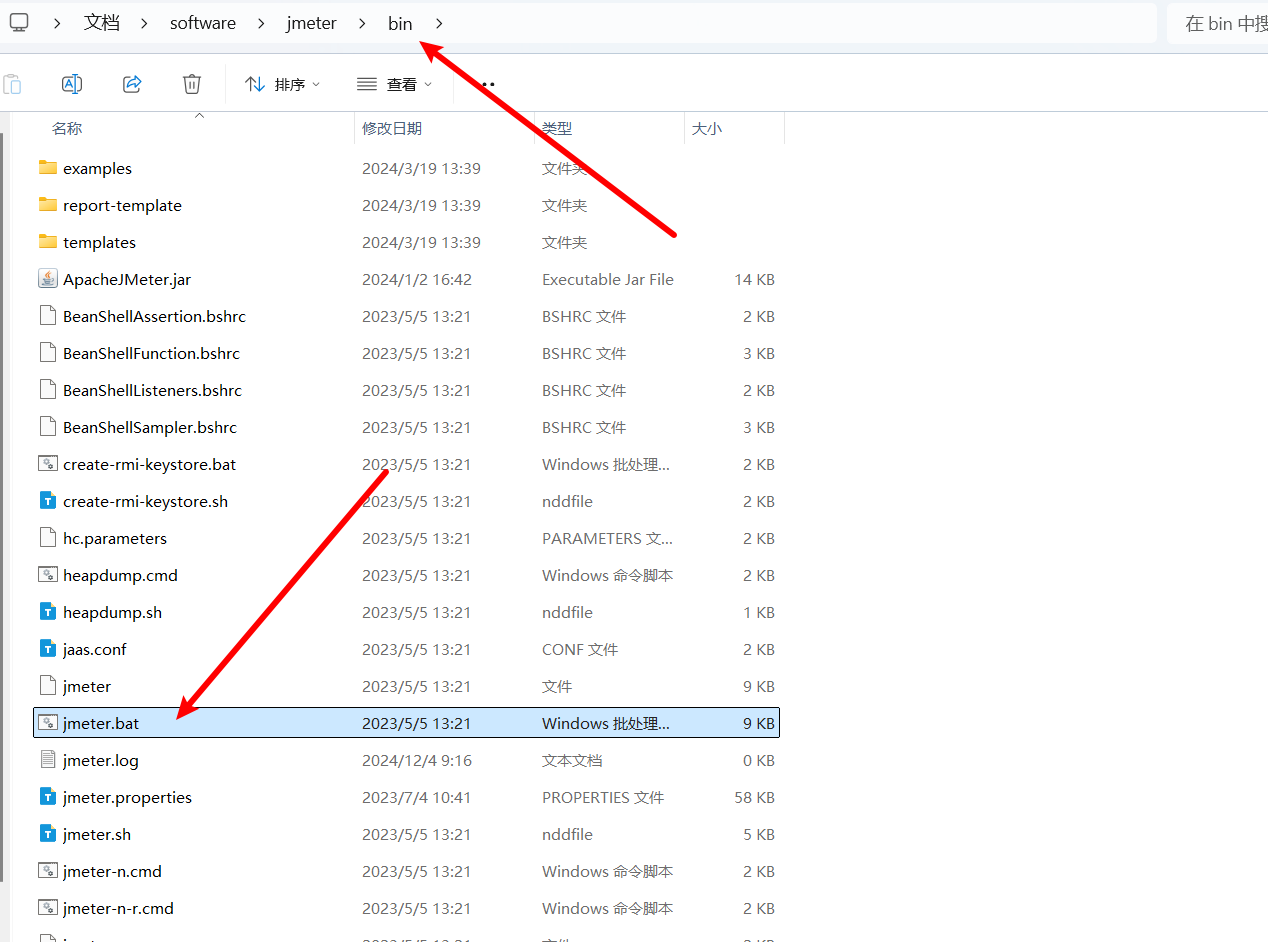
Task: Sort by the 类型 column header
Action: coord(557,128)
